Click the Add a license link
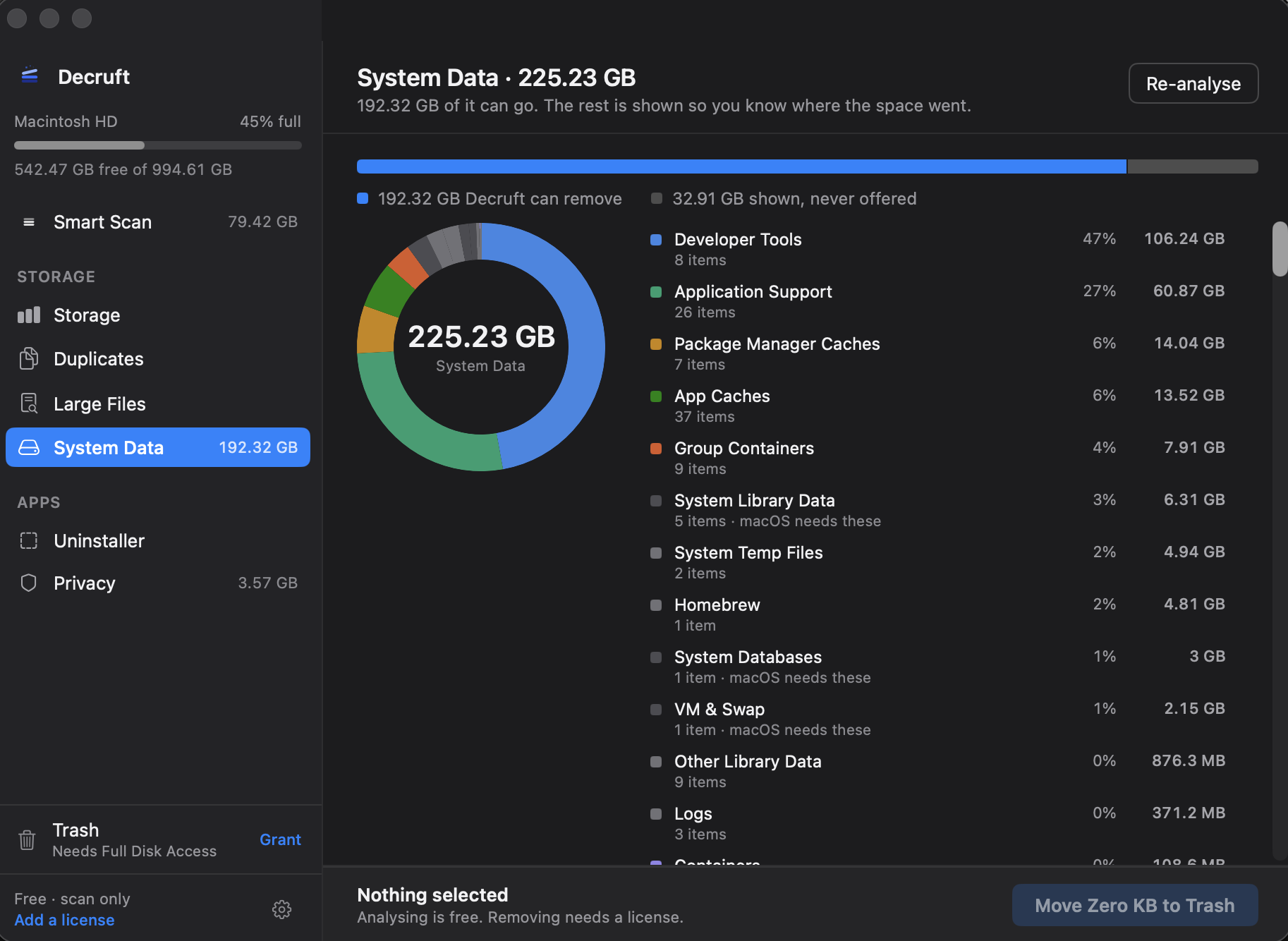 [64, 920]
